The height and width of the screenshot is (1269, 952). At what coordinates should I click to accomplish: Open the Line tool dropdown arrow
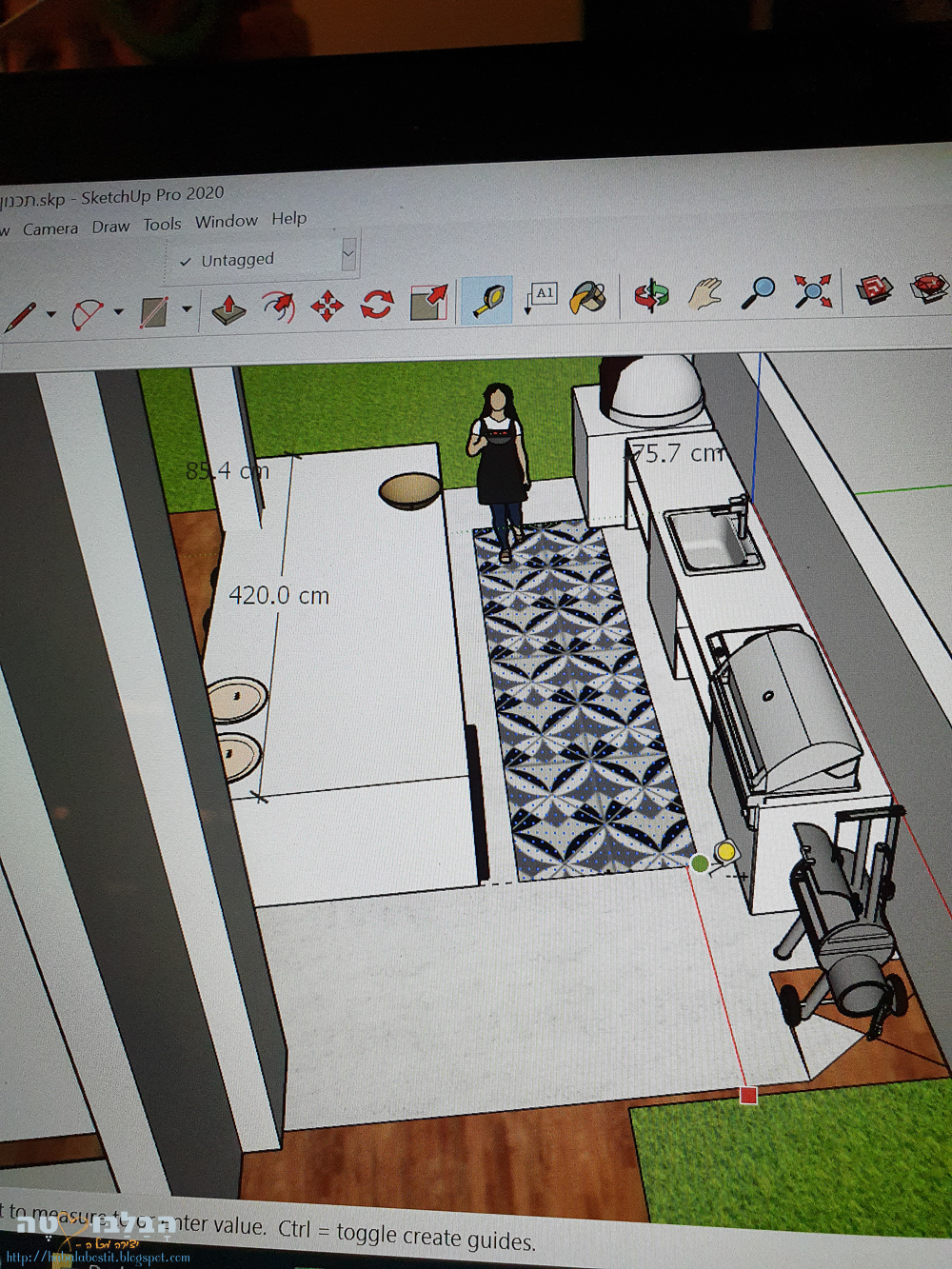click(51, 313)
